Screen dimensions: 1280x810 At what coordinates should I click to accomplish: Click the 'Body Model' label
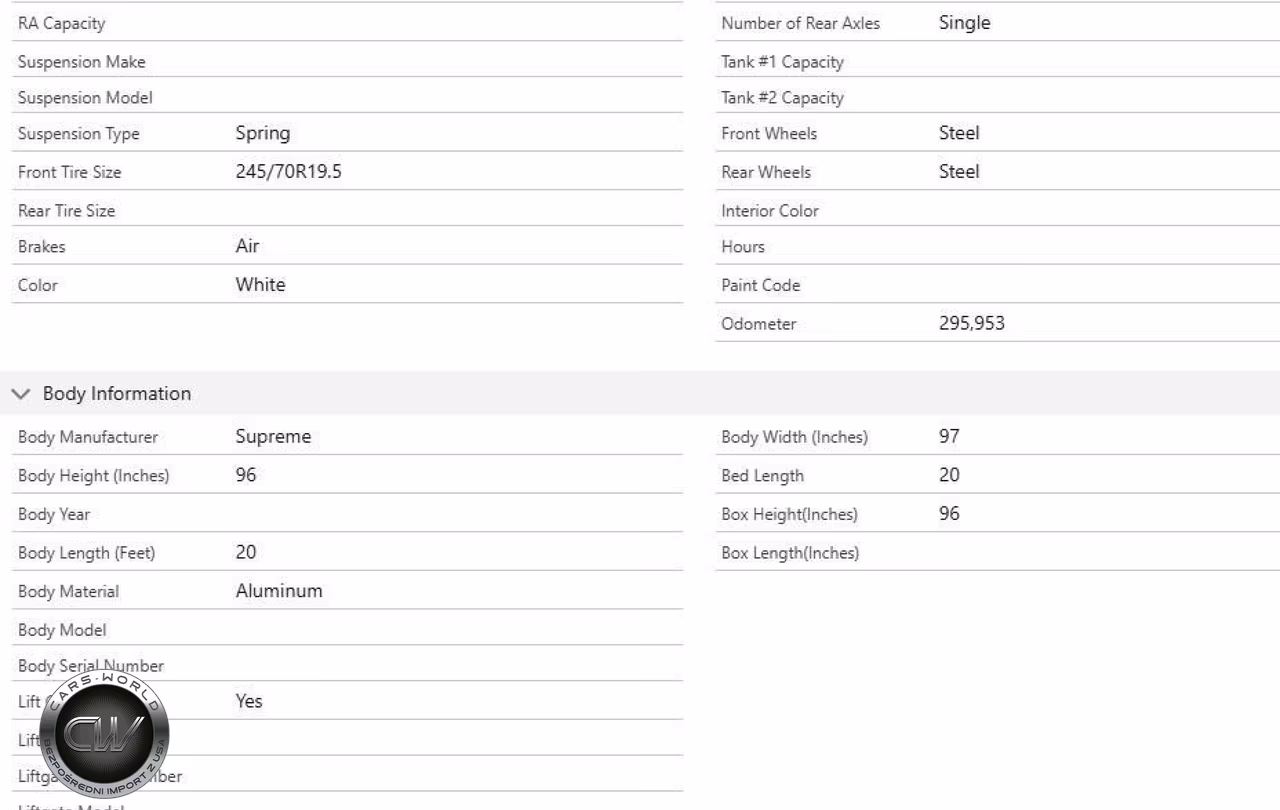coord(62,630)
